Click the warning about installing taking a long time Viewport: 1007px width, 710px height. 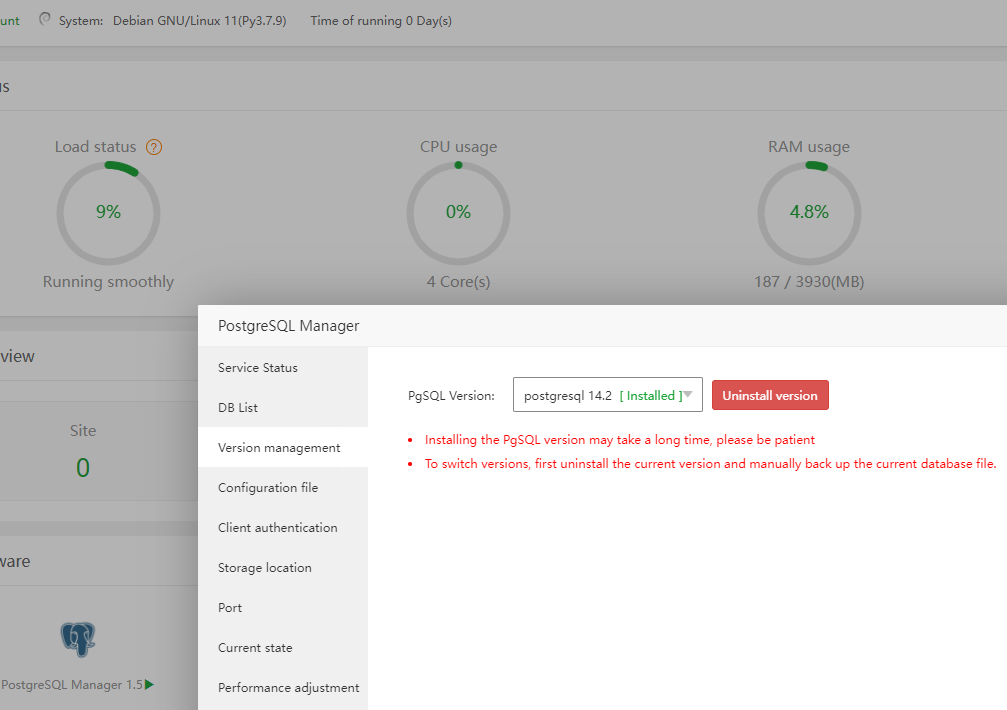[x=620, y=440]
